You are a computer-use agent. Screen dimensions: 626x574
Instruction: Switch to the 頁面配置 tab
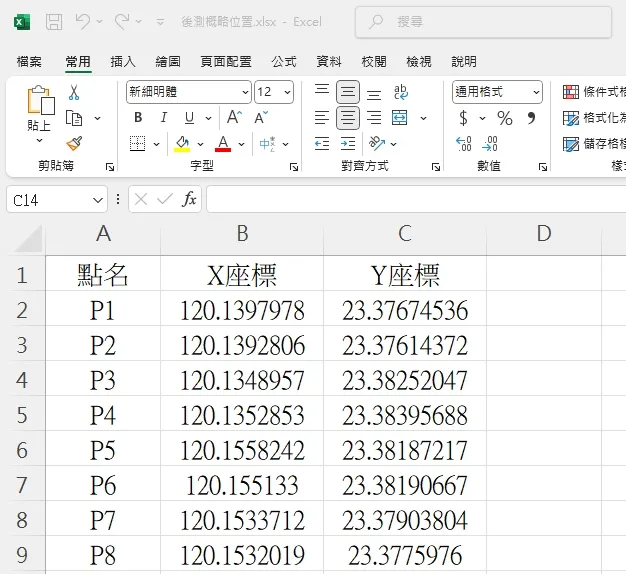coord(226,61)
